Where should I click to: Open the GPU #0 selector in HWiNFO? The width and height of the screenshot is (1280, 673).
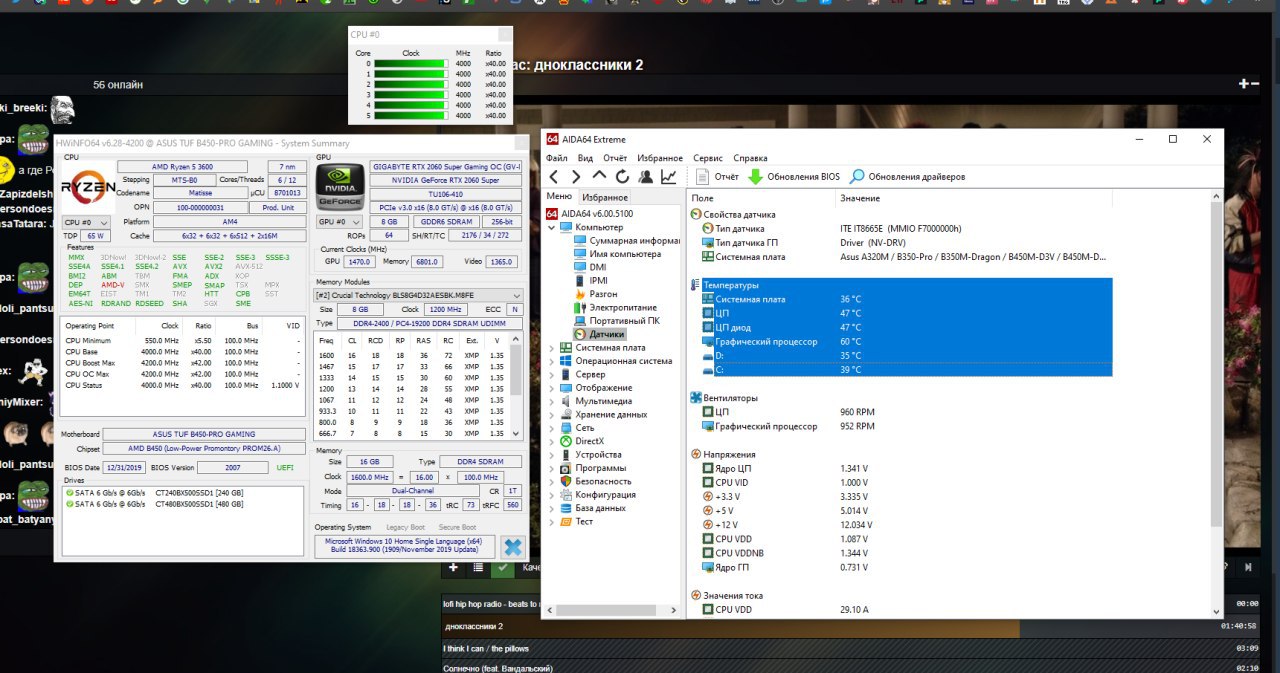tap(337, 221)
